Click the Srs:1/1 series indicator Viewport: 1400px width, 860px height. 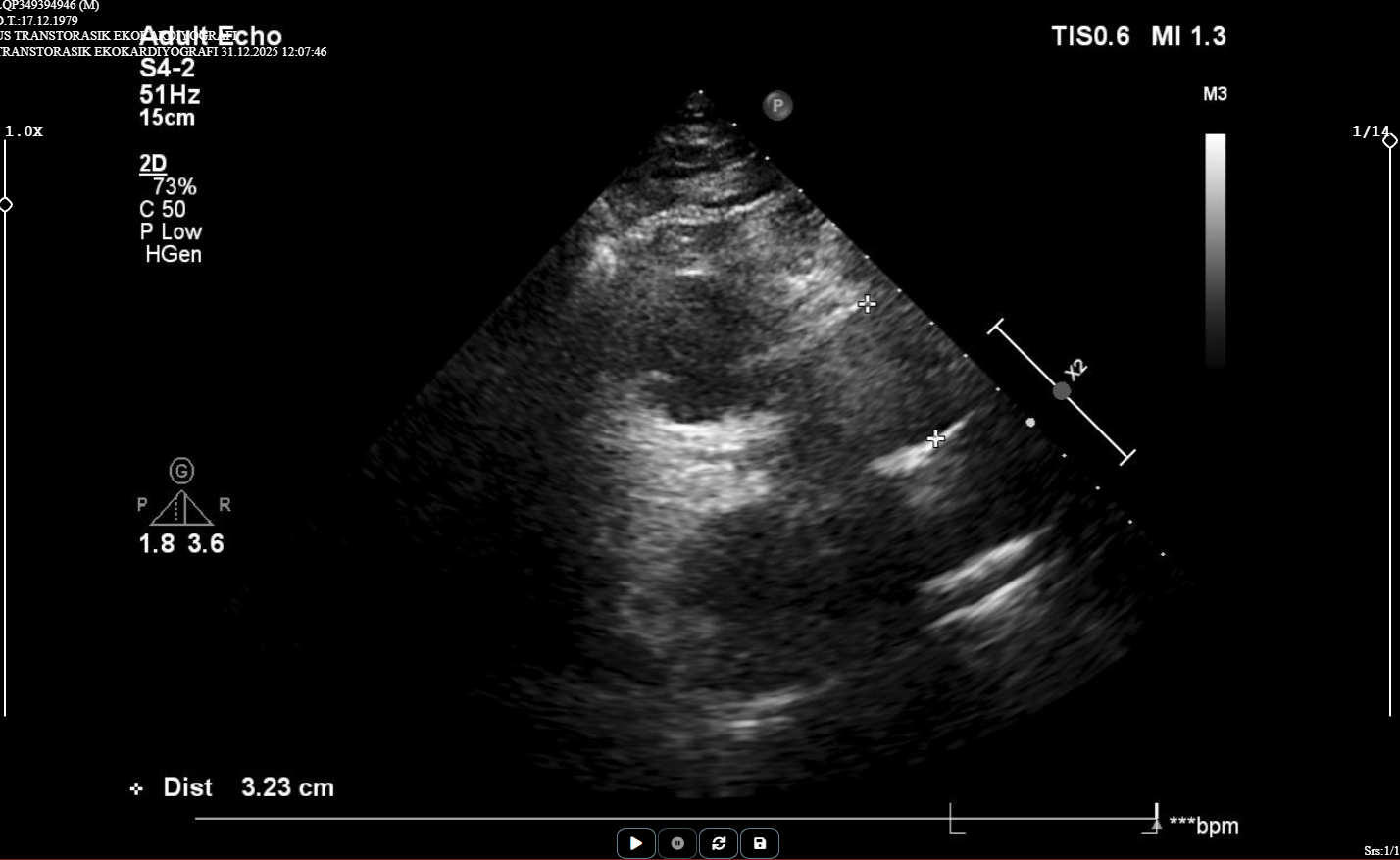(1380, 851)
